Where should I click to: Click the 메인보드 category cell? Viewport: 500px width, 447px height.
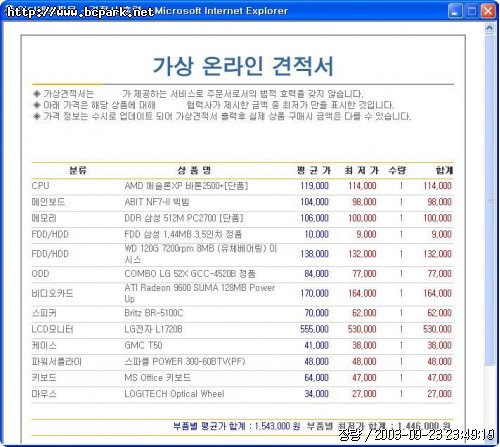click(x=48, y=202)
